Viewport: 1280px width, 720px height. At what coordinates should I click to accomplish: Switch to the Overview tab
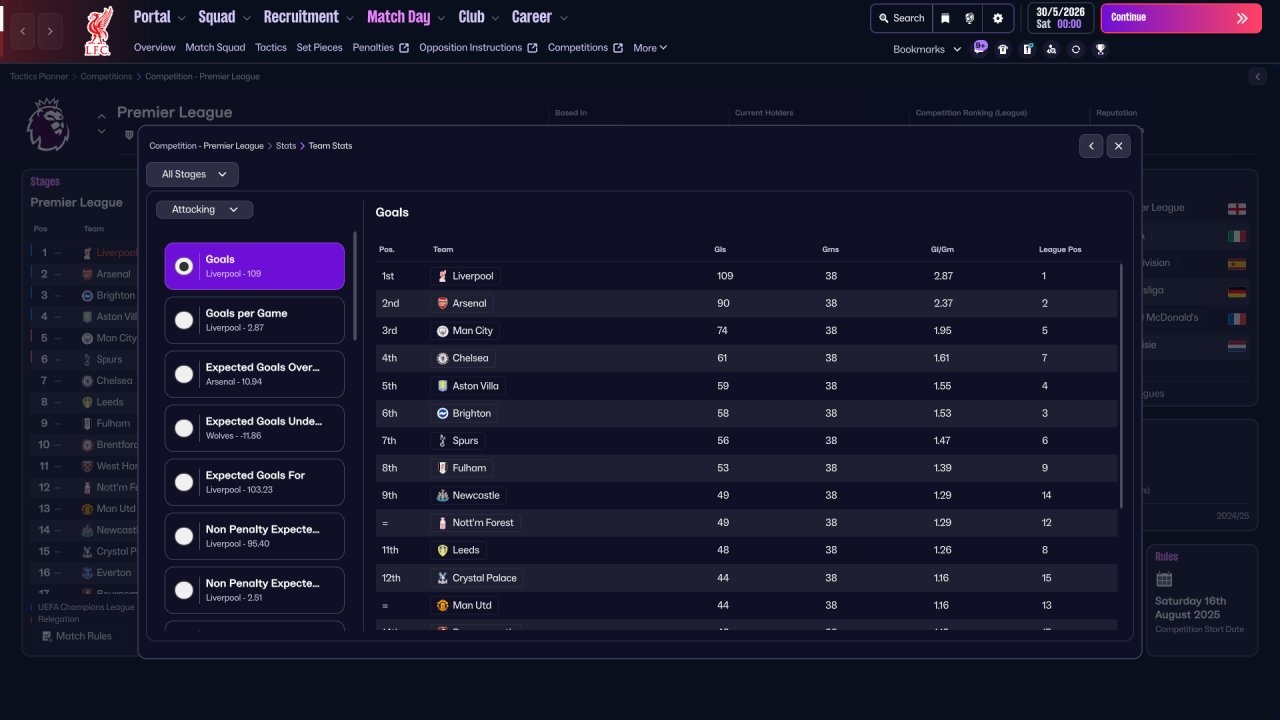(x=155, y=48)
